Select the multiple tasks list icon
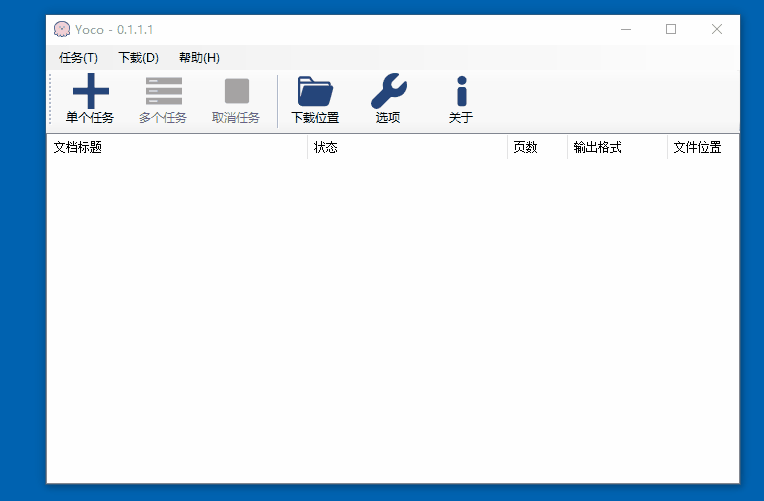This screenshot has height=501, width=764. (x=164, y=91)
